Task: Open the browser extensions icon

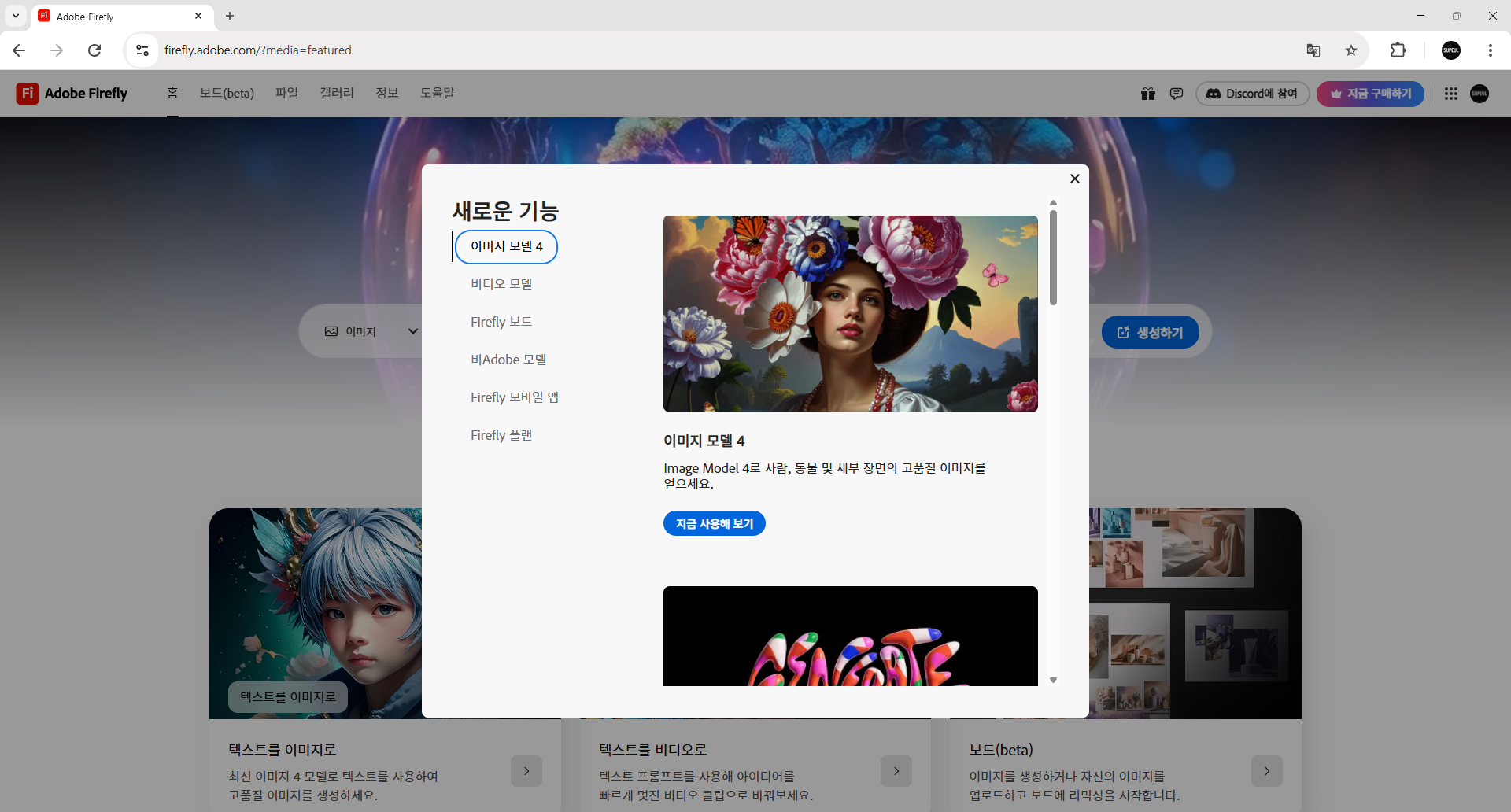Action: 1398,50
